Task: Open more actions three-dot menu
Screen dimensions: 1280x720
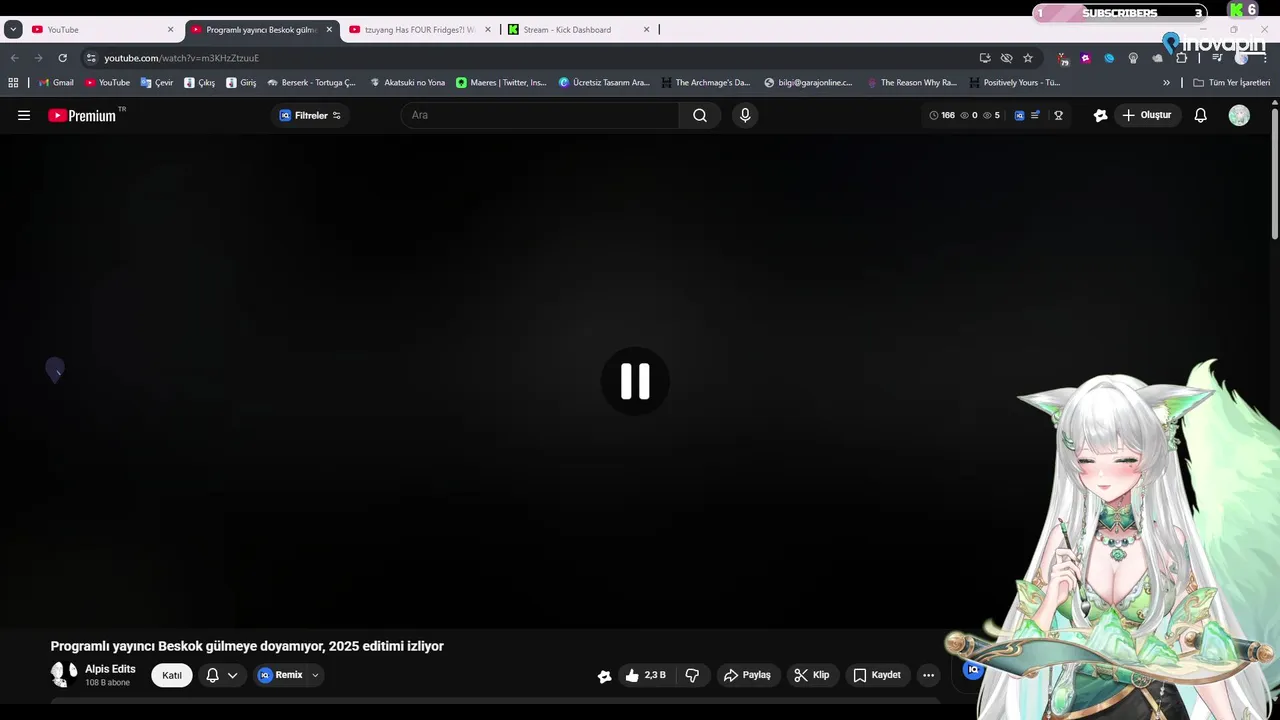Action: 928,675
